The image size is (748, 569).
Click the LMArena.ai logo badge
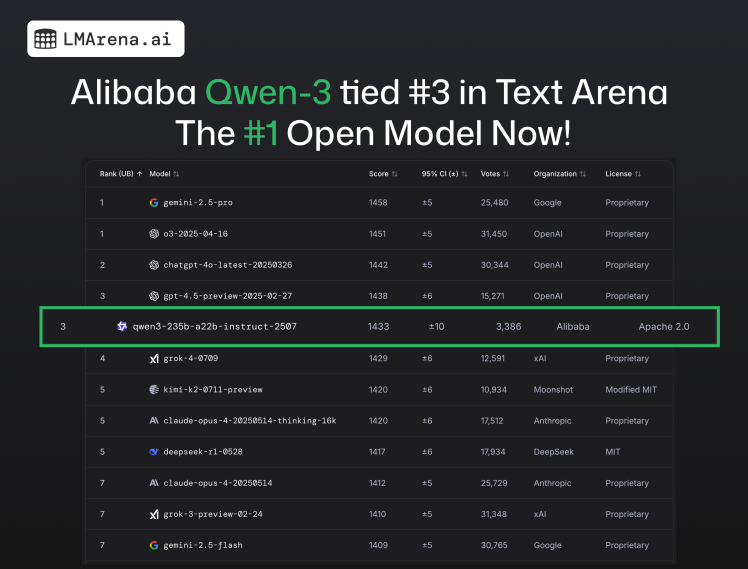point(105,39)
